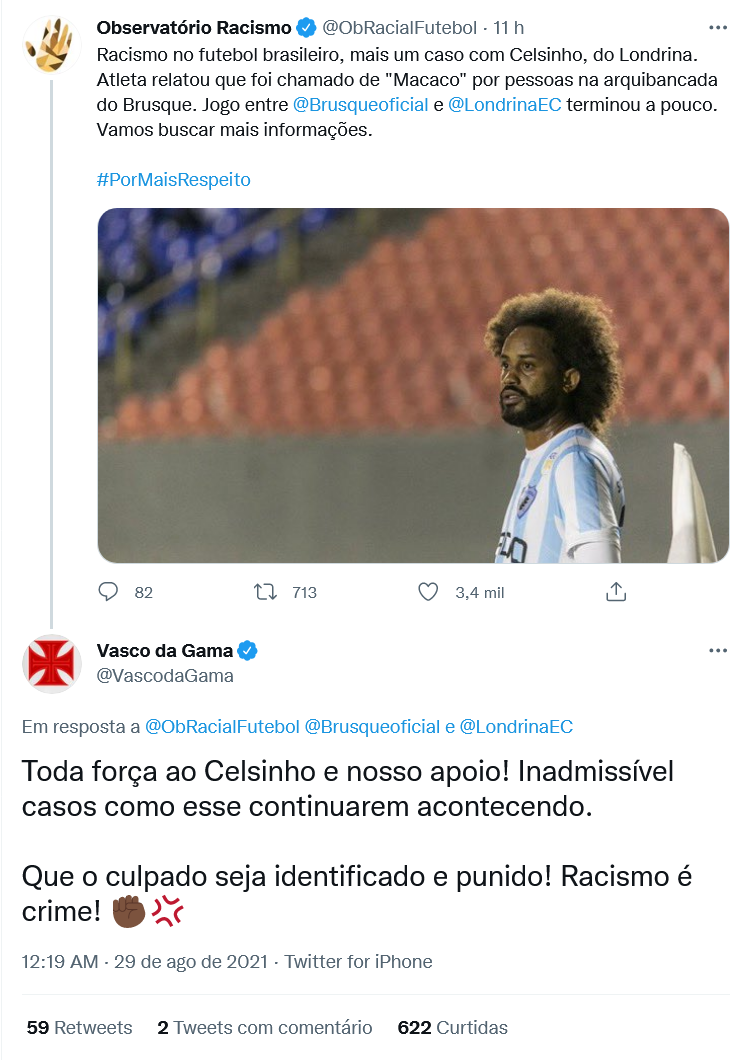Screen dimensions: 748x1060
Task: Open the Celsinho photo in tweet
Action: point(413,385)
